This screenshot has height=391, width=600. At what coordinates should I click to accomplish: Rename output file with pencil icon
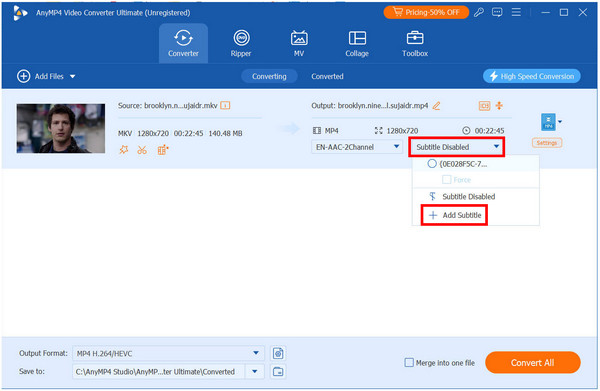[436, 106]
